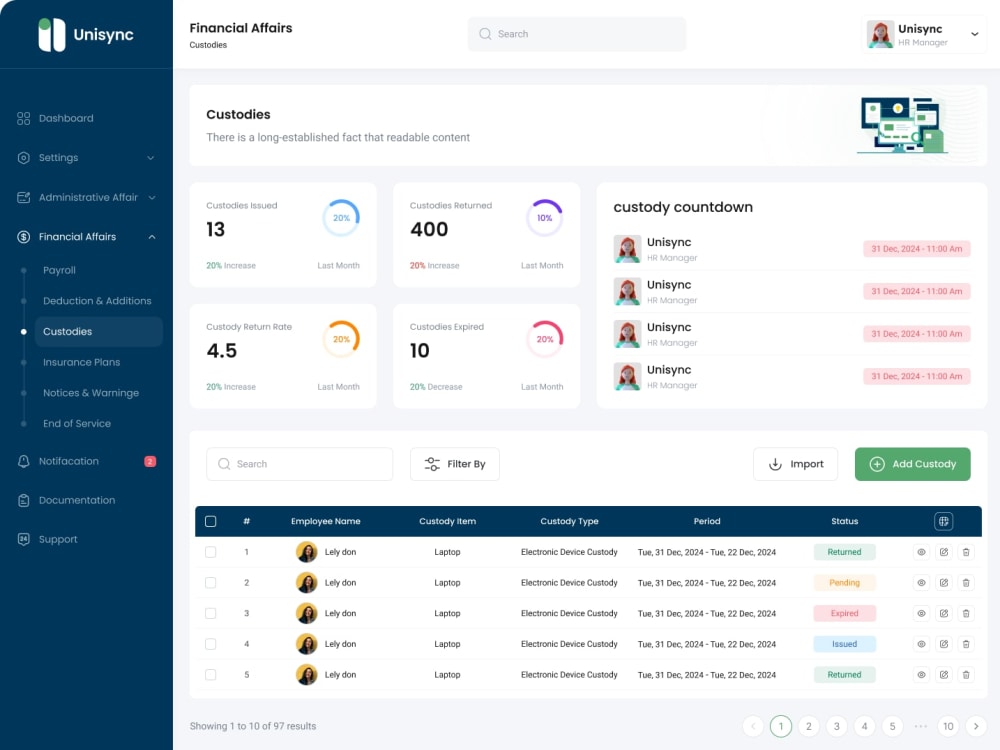This screenshot has width=1000, height=750.
Task: Open Notices & Warninge
Action: pos(91,393)
